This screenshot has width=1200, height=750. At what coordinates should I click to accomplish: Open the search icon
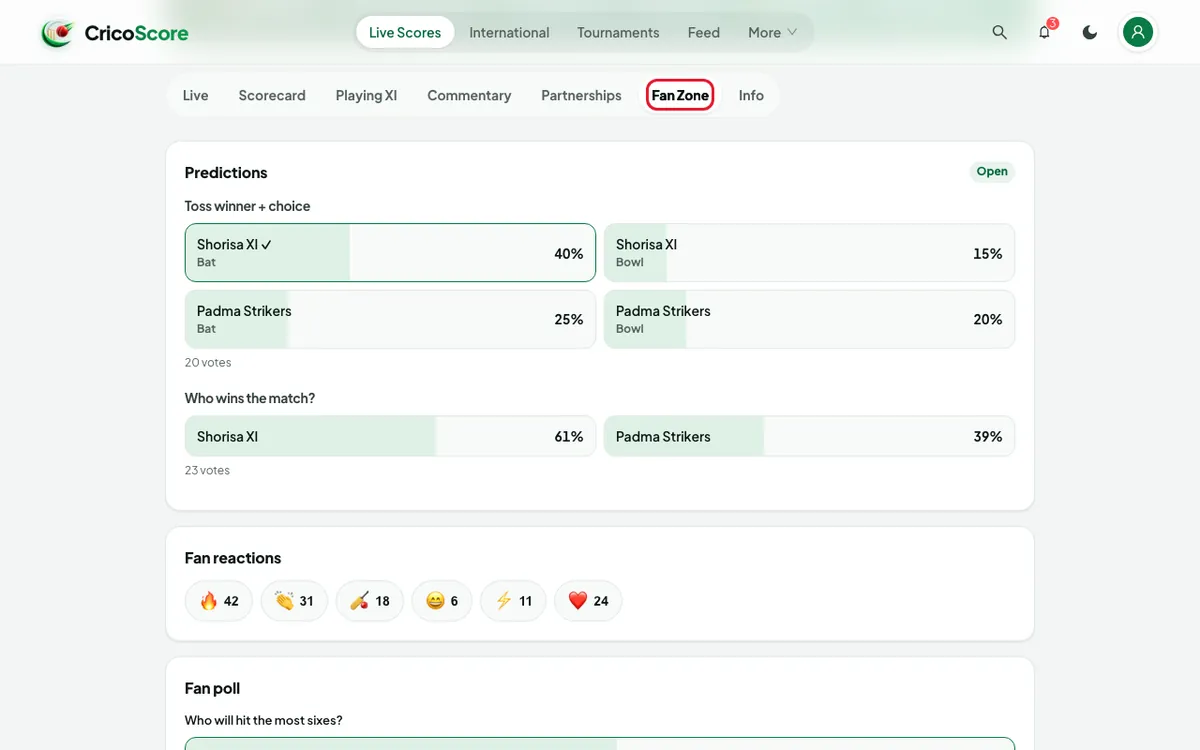999,32
